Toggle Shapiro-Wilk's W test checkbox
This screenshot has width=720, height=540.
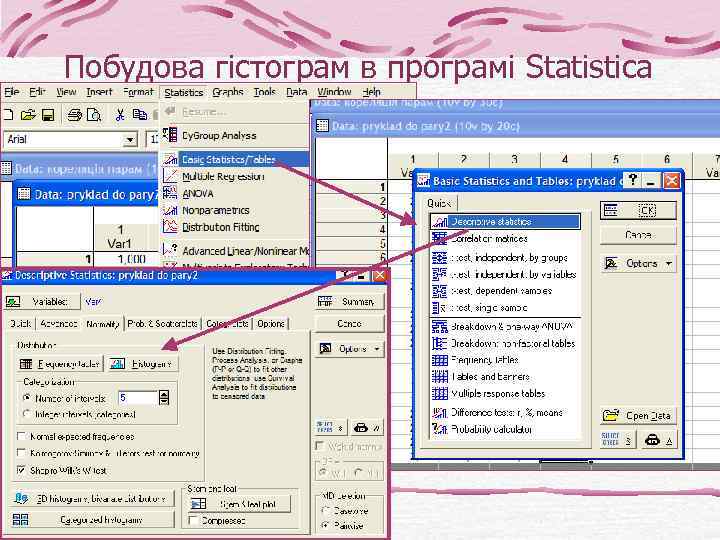tap(21, 470)
